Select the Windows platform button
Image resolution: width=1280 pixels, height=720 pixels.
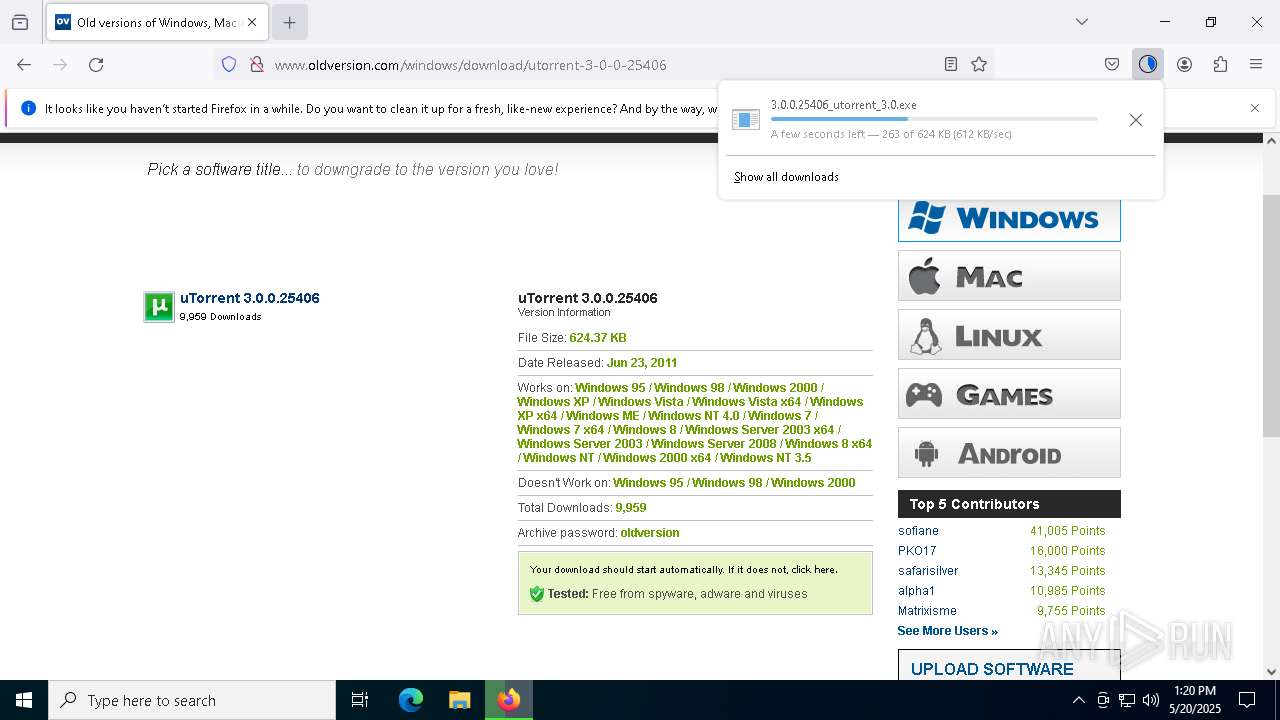[x=1009, y=218]
